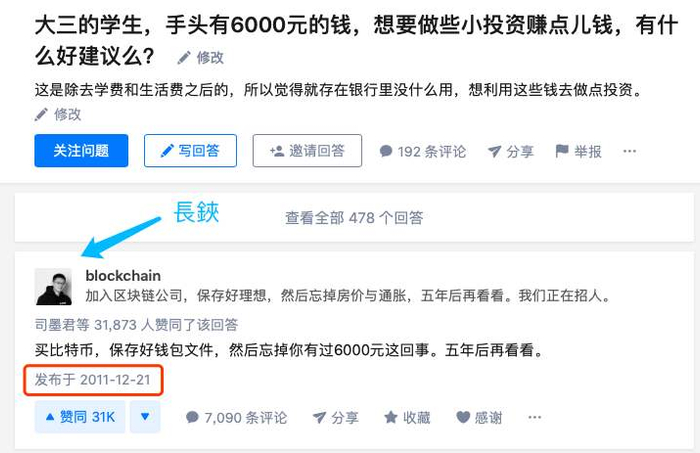Show the 31,873 users who upvoted
Screen dimensions: 700x453
(136, 324)
